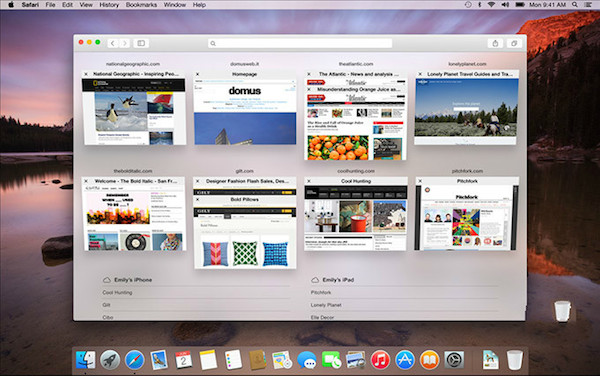Close the National Geographic tab thumbnail
Image resolution: width=600 pixels, height=376 pixels.
point(86,74)
